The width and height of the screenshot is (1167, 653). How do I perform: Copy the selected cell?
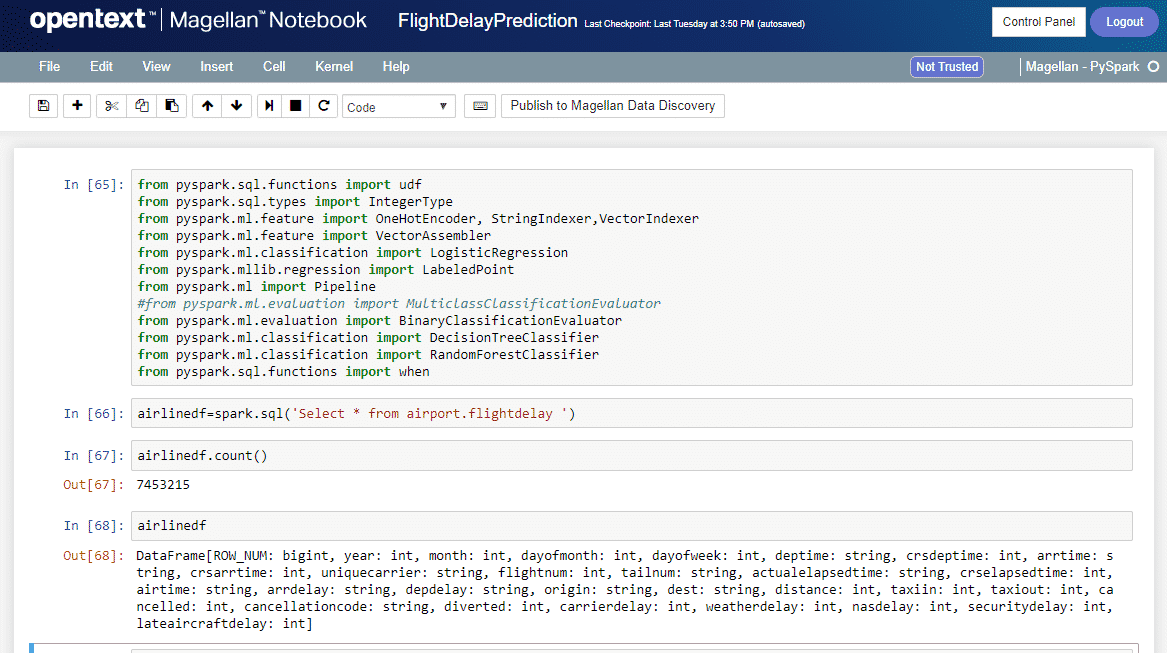140,105
